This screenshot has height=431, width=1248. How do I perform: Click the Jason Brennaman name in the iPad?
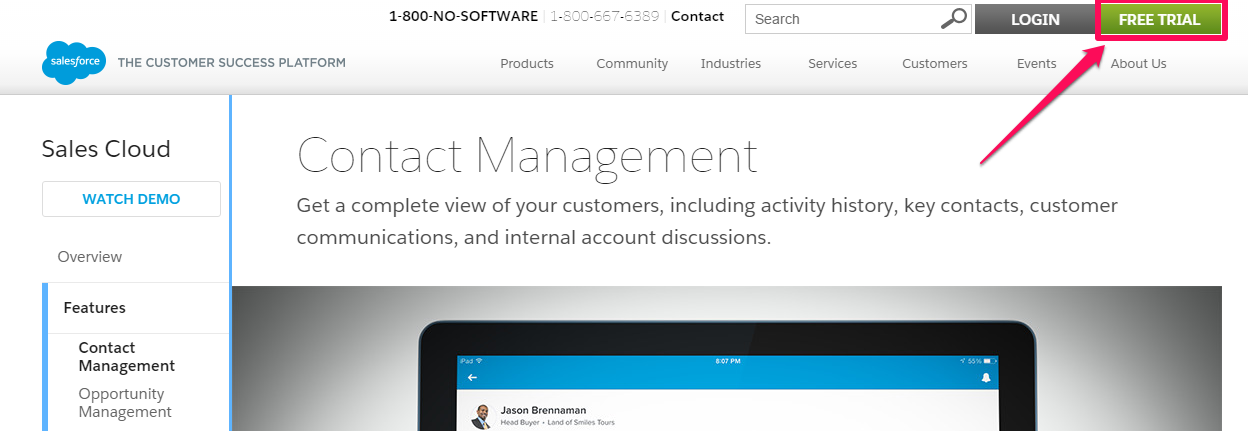[543, 410]
